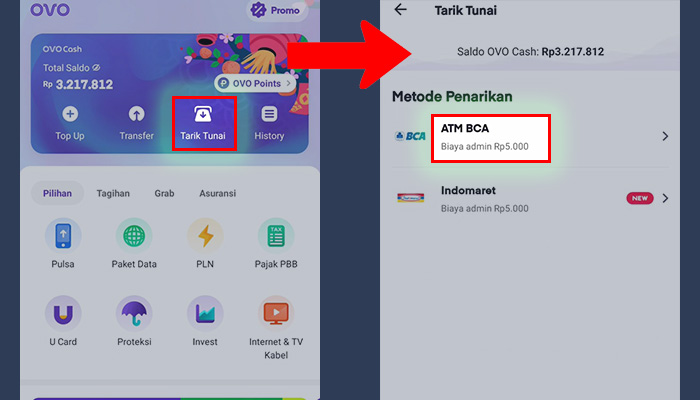Open Internet & TV Kabel icon
Screen dimensions: 700x400
[276, 313]
